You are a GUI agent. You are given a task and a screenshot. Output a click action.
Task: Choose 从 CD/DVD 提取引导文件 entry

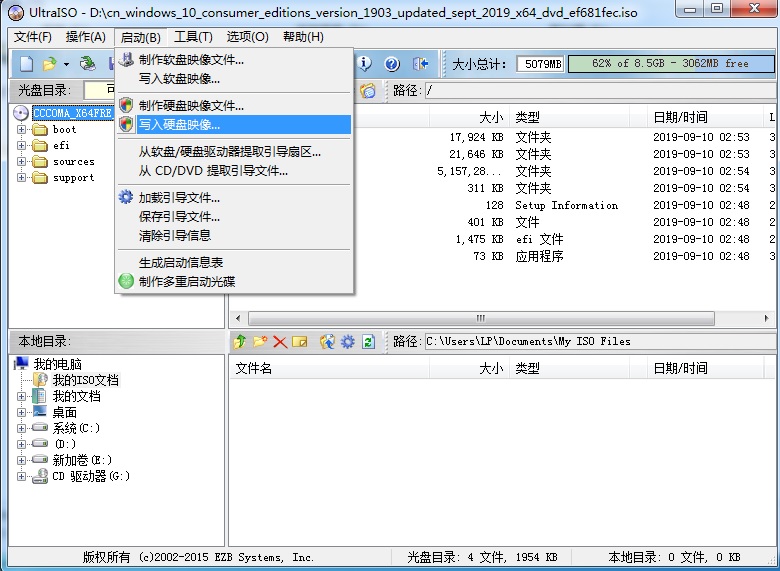(234, 171)
